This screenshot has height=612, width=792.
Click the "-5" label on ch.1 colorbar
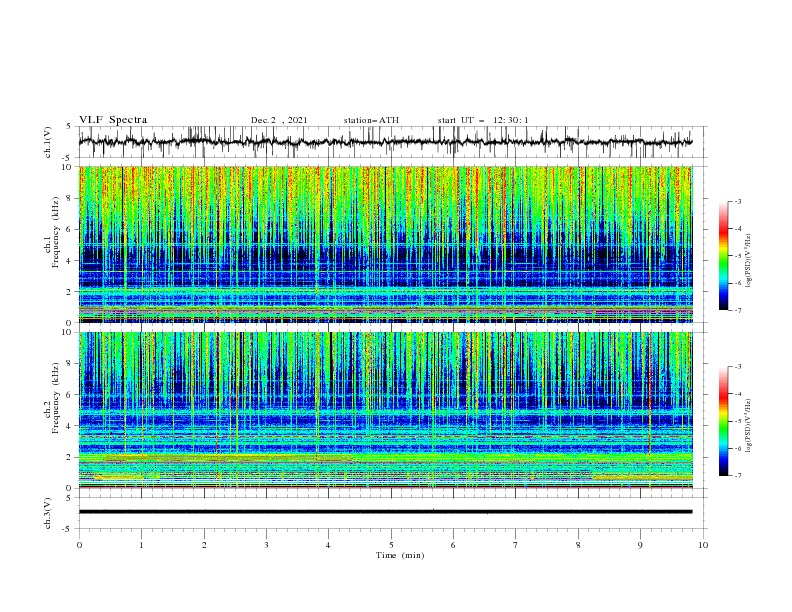pos(738,256)
